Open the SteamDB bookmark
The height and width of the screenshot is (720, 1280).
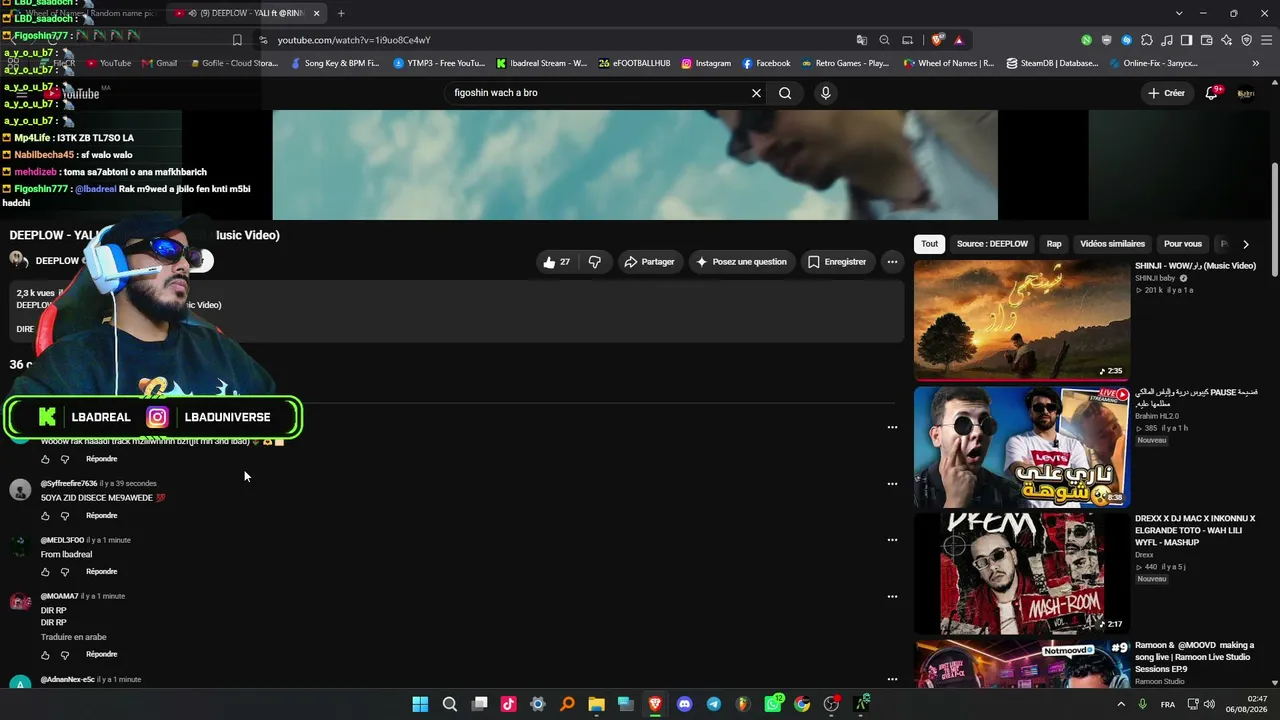point(1052,63)
